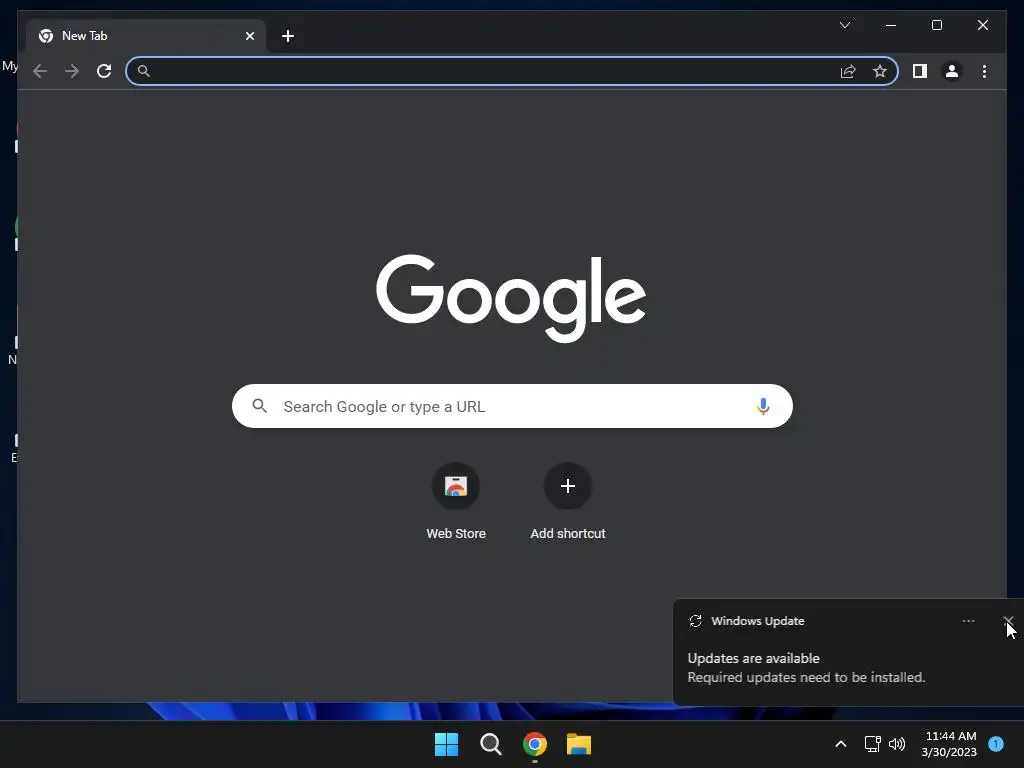
Task: Bookmark this tab with the star icon
Action: point(880,71)
